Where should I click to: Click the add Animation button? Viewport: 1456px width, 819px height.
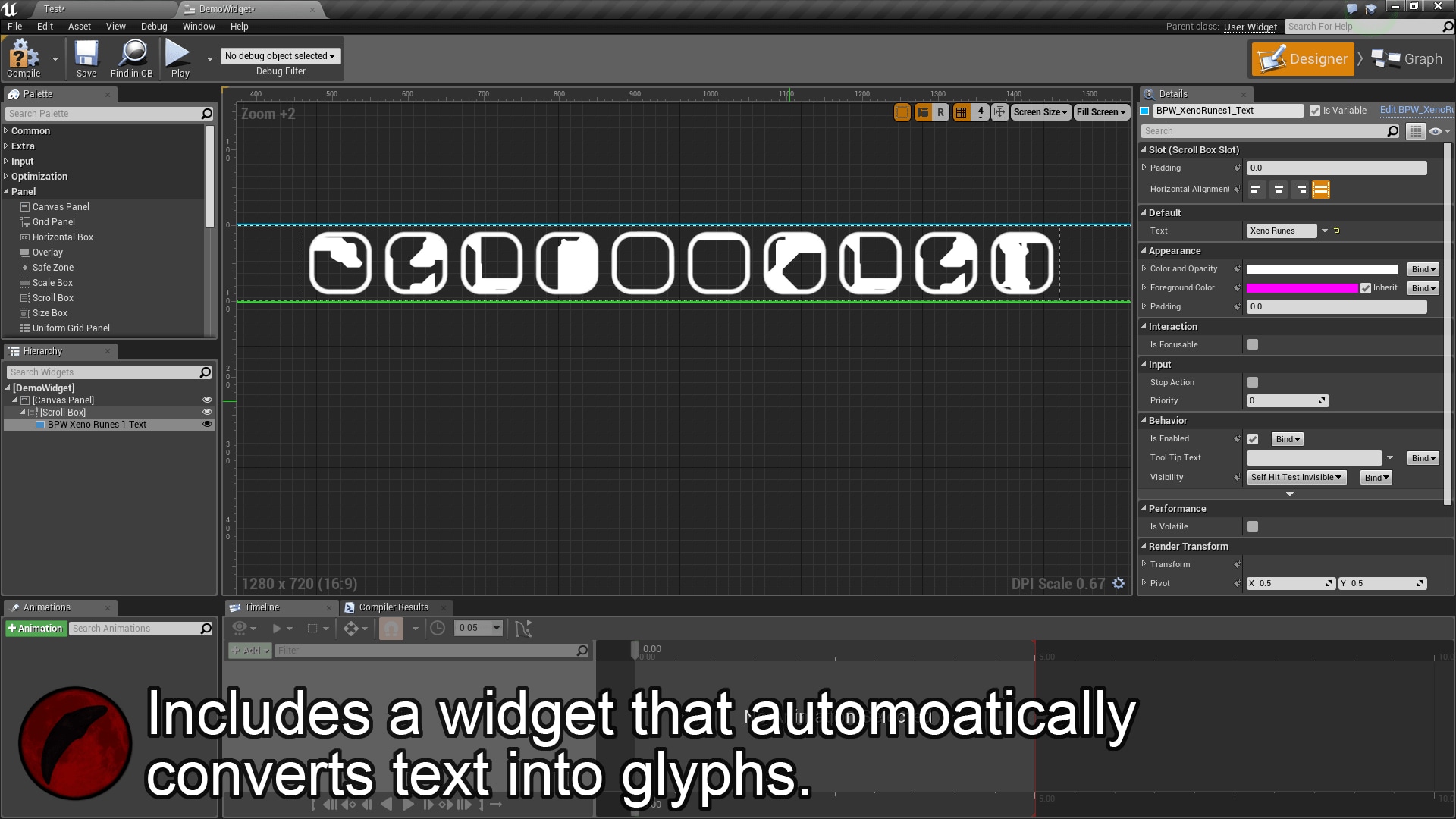coord(35,628)
